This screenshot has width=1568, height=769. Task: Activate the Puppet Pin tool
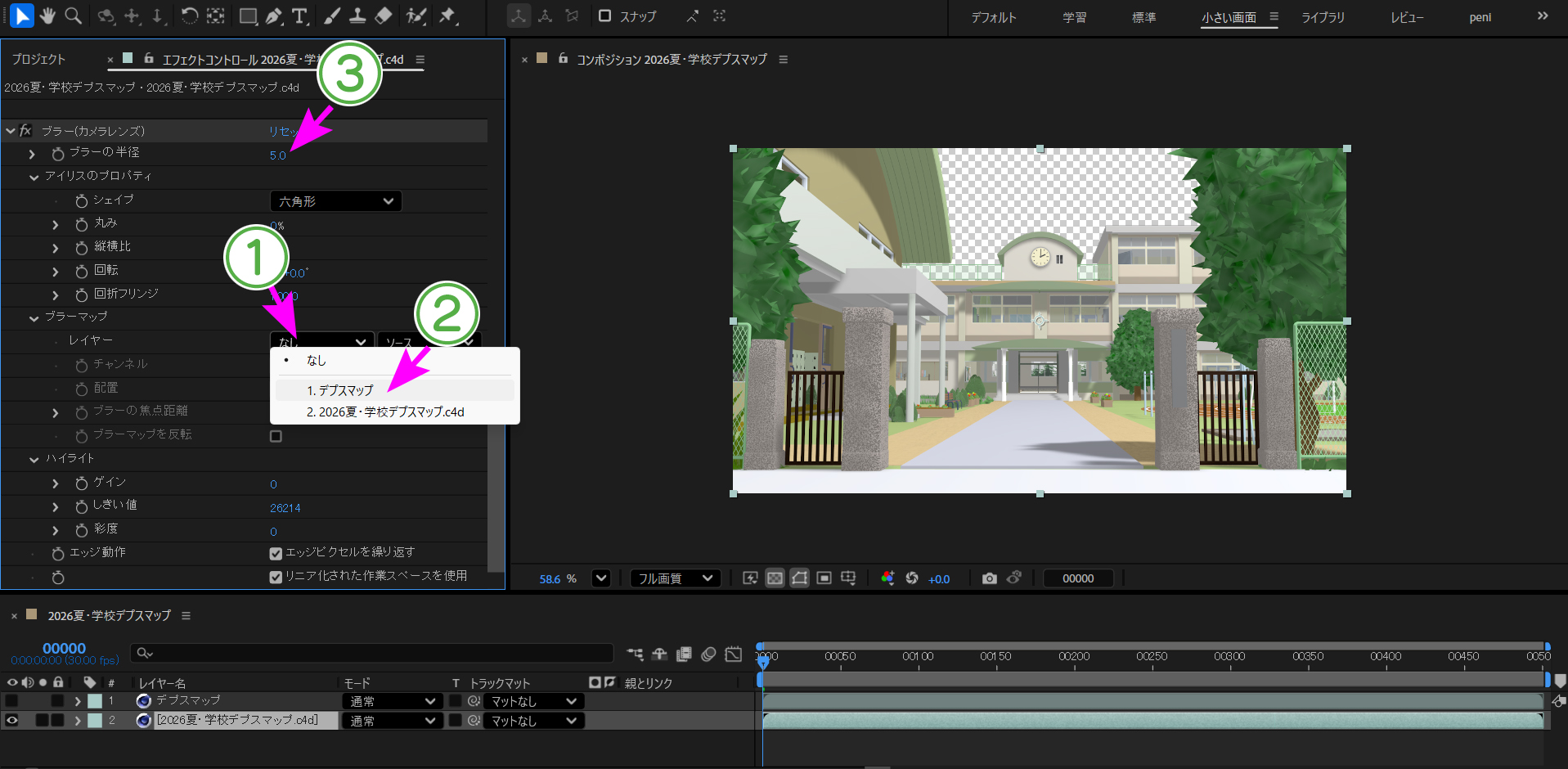[447, 16]
